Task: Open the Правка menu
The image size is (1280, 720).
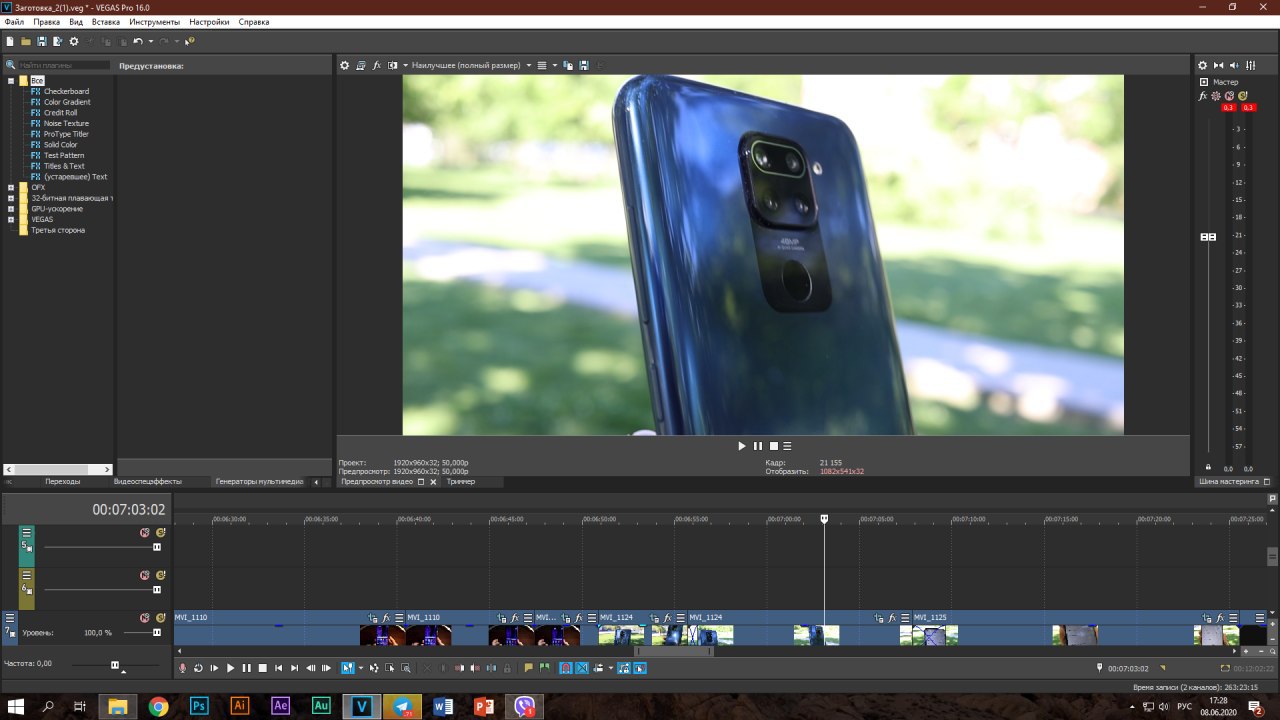Action: 46,22
